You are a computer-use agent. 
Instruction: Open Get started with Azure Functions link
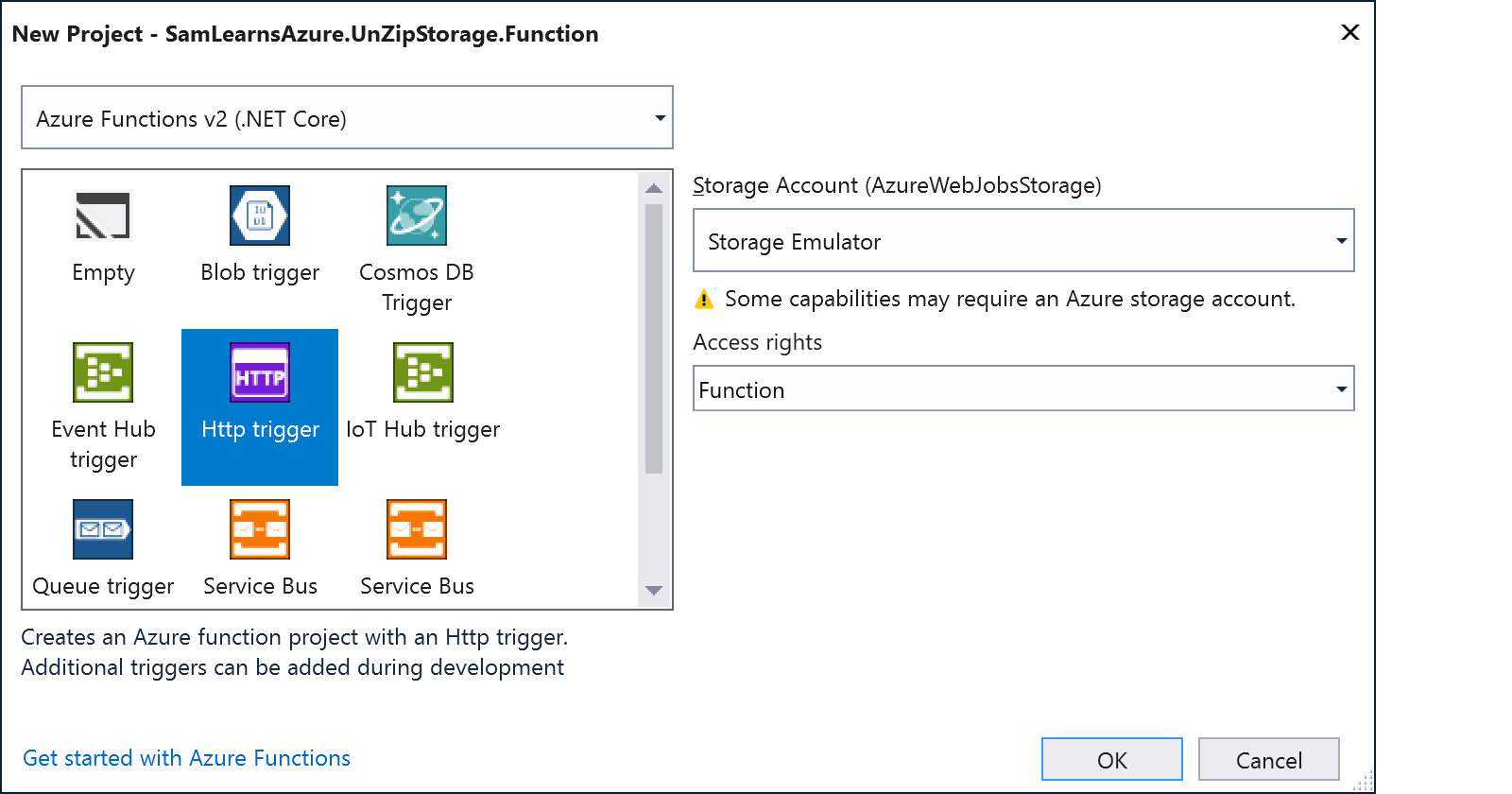tap(186, 758)
